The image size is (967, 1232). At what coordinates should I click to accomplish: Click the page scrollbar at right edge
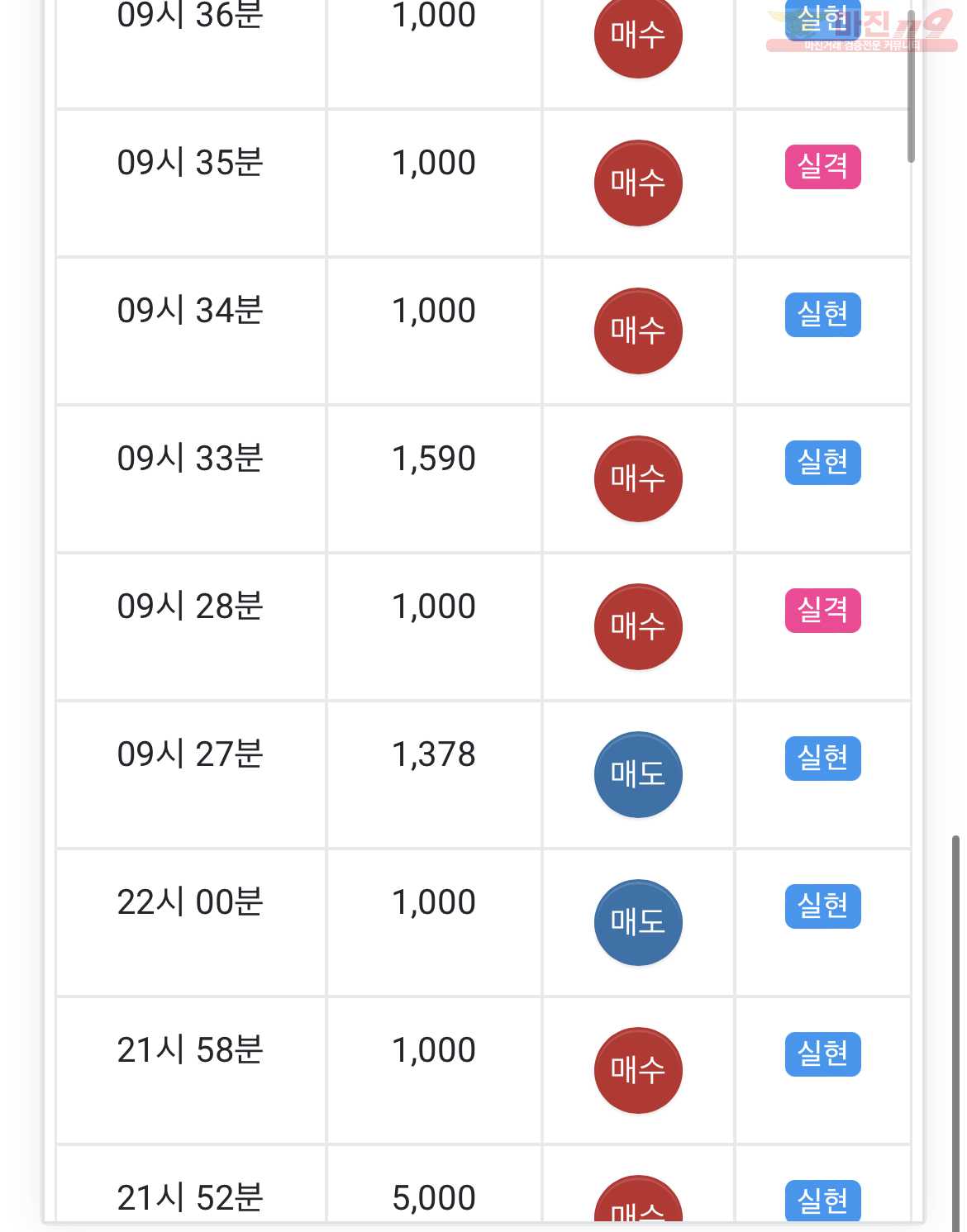956,1033
